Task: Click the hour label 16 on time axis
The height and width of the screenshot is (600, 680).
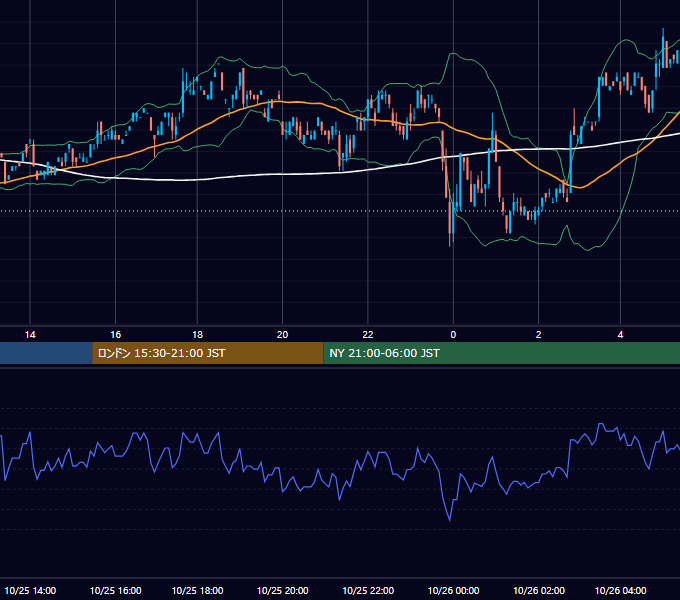Action: (115, 335)
